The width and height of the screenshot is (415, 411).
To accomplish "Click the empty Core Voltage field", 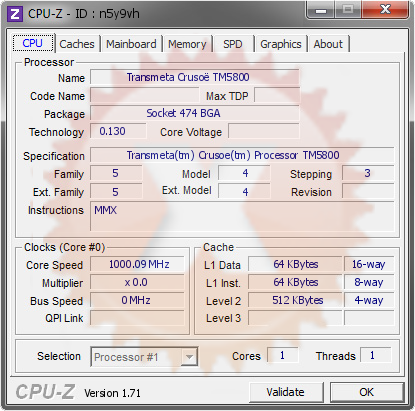I will pos(264,131).
